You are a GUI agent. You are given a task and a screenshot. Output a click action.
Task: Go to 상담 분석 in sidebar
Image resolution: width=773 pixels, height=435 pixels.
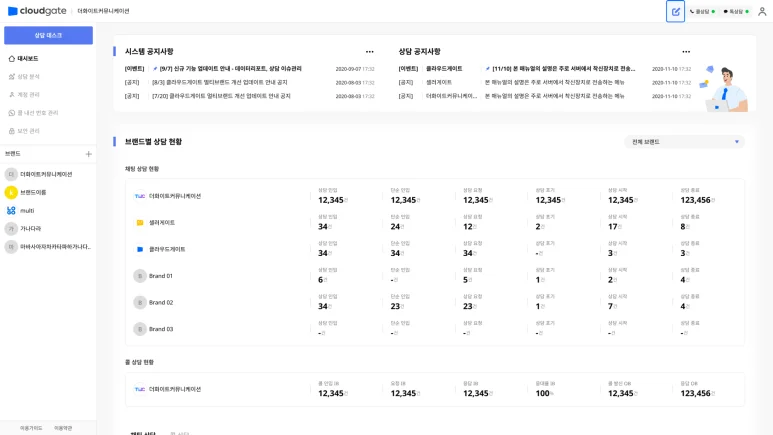pos(28,77)
